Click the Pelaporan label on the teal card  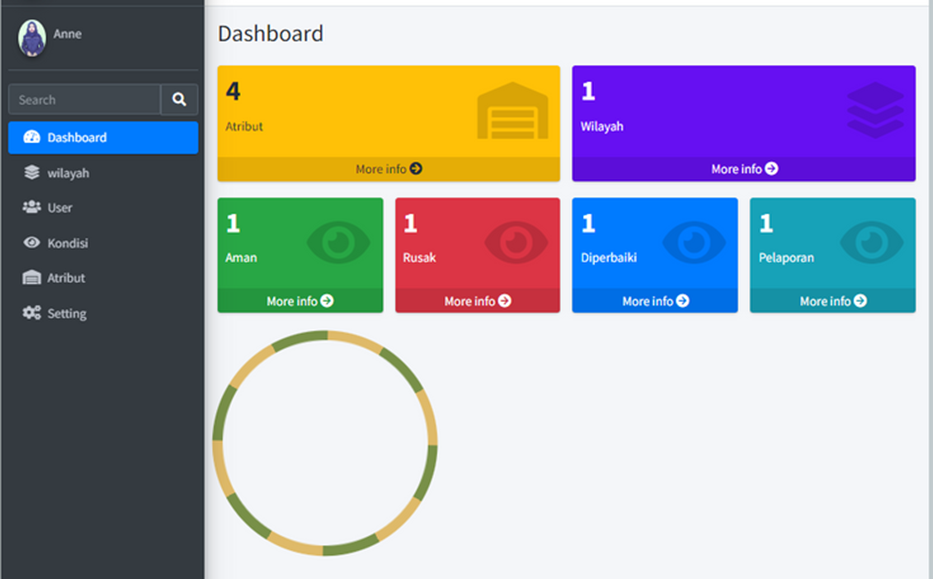click(786, 258)
